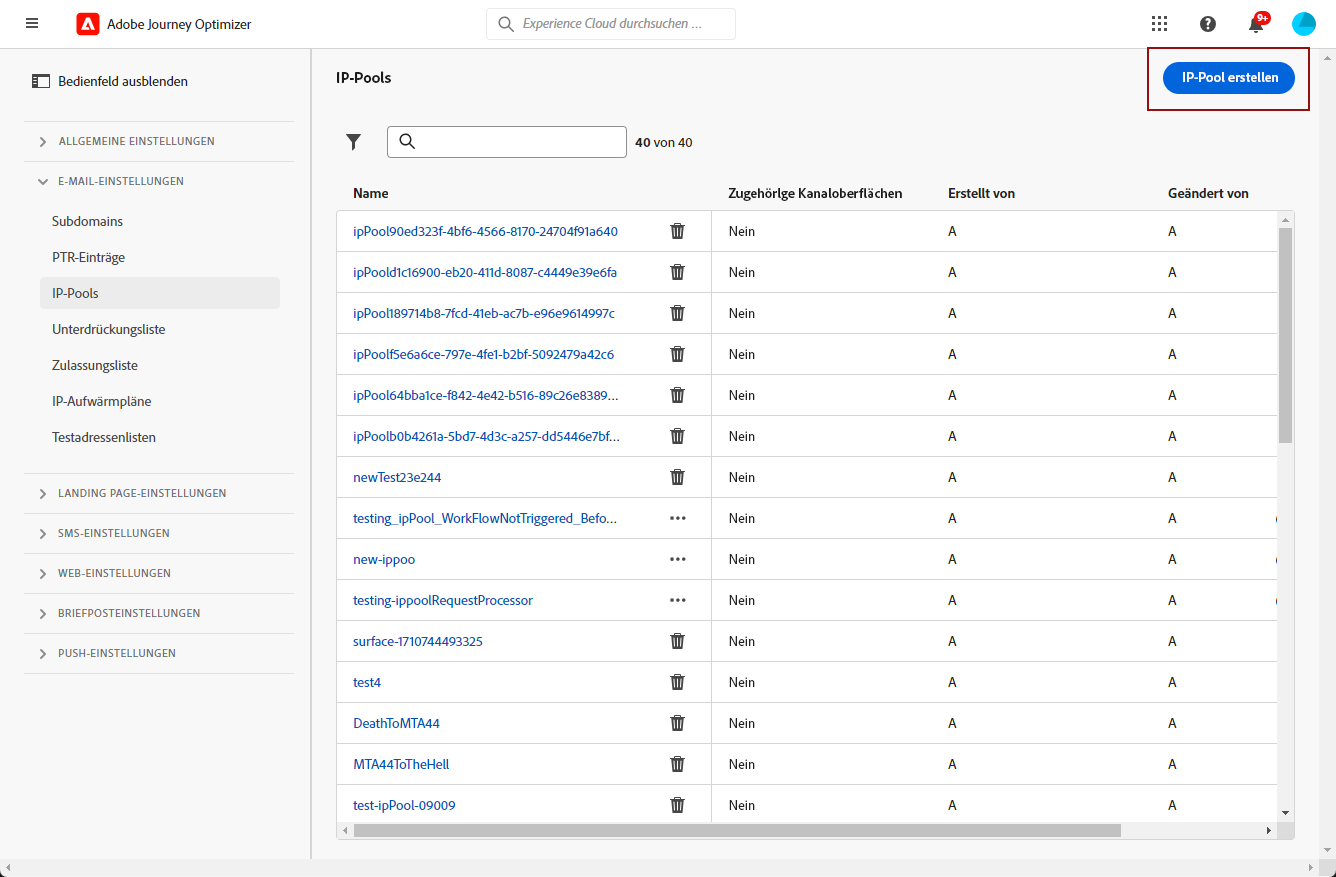Delete the test4 IP pool
The width and height of the screenshot is (1336, 877).
click(x=677, y=682)
